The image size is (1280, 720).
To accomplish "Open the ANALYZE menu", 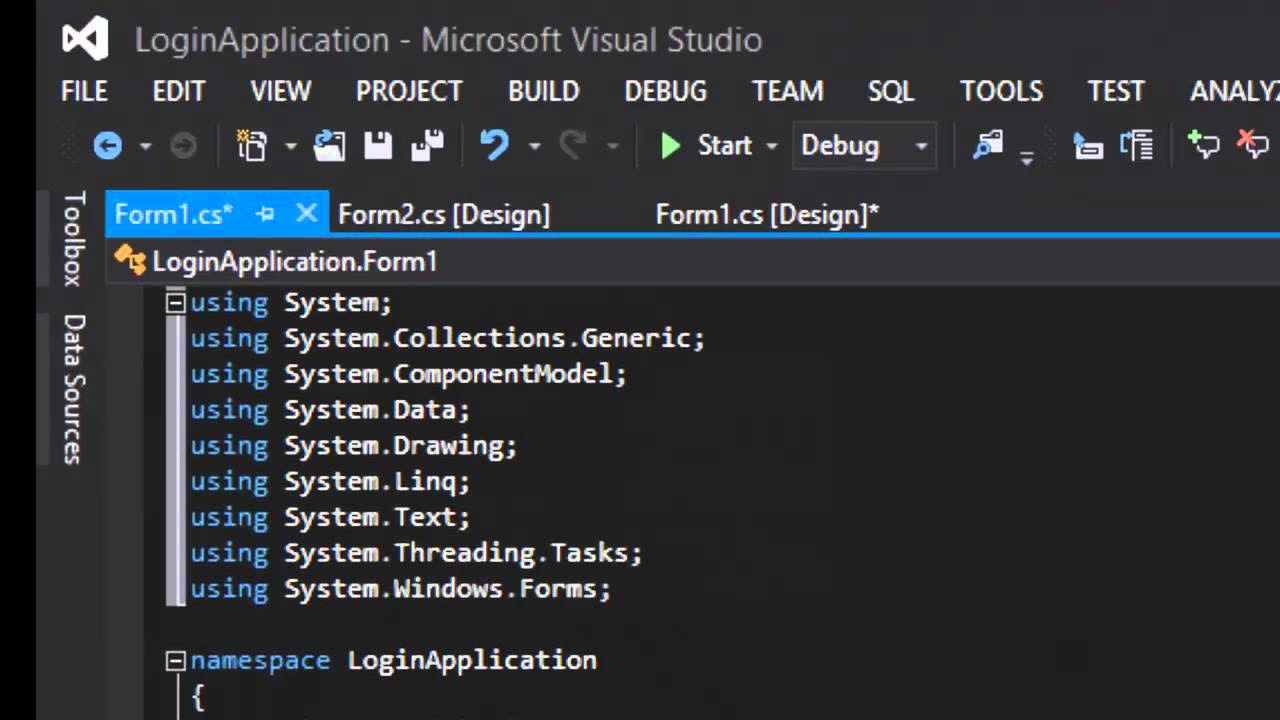I will (x=1235, y=91).
